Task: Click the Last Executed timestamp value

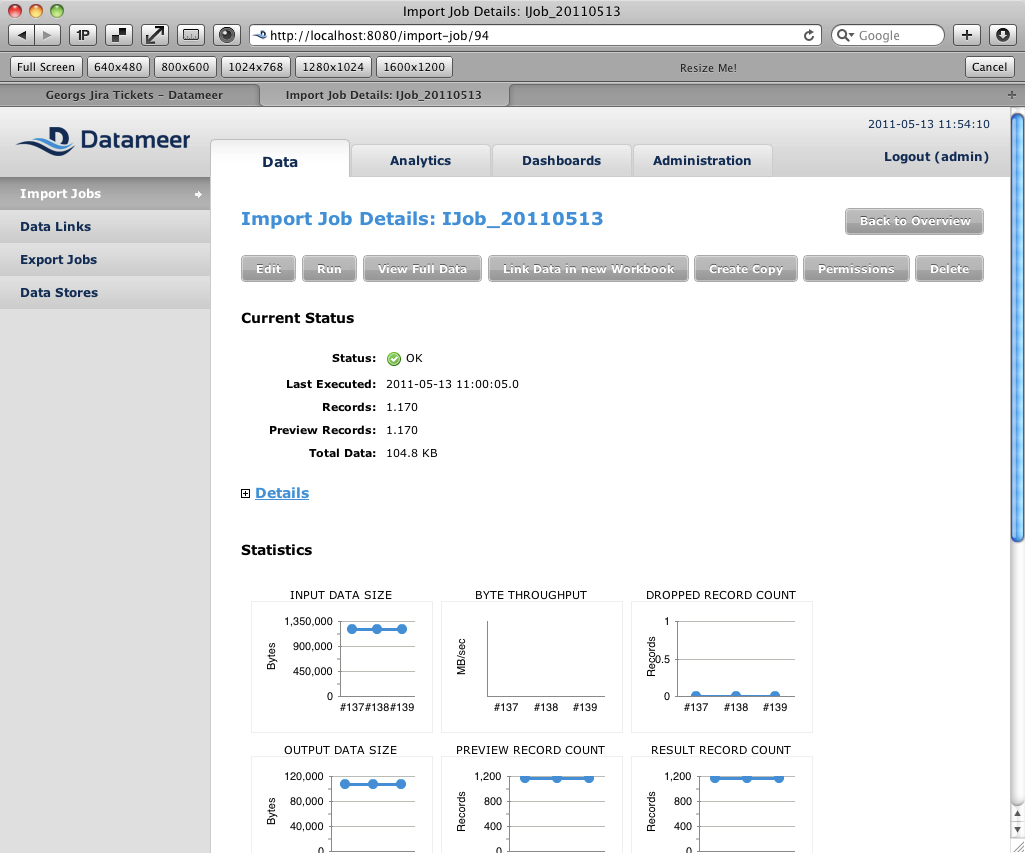Action: click(452, 384)
